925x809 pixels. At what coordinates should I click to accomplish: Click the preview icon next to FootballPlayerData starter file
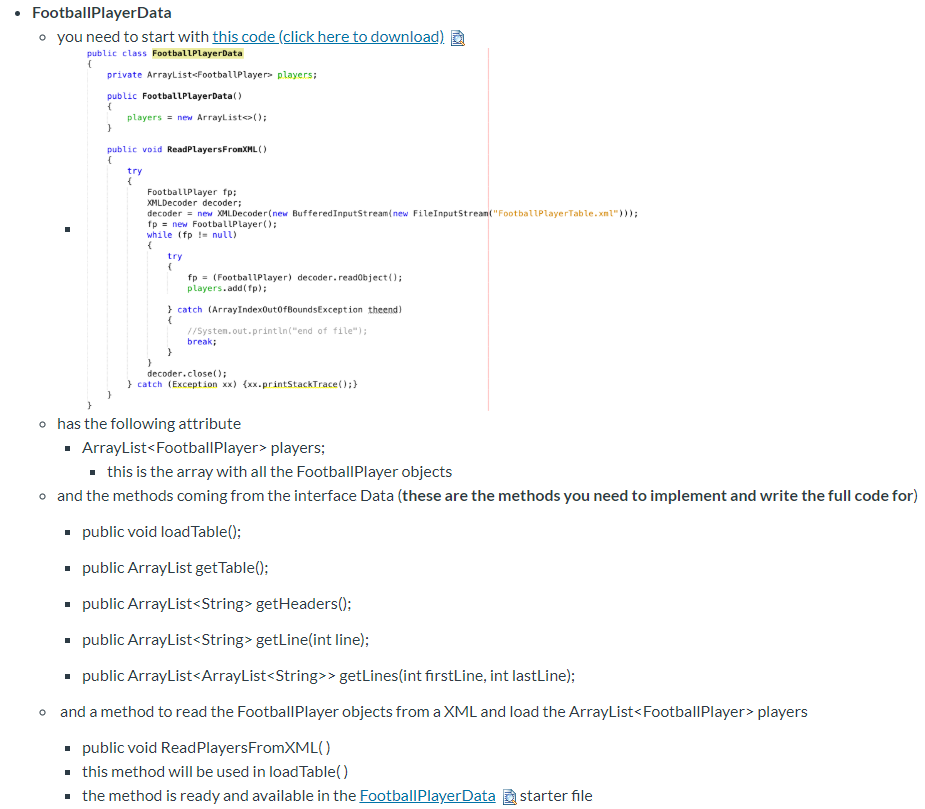pyautogui.click(x=510, y=795)
